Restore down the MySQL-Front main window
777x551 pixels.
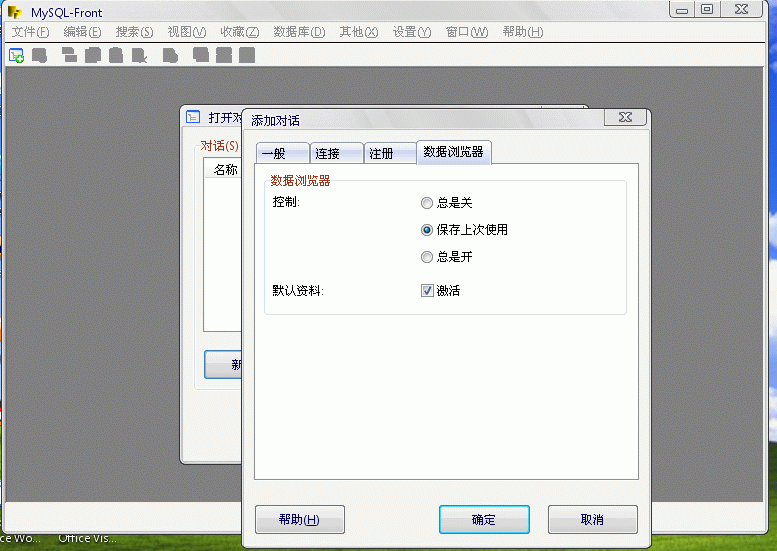click(x=707, y=9)
